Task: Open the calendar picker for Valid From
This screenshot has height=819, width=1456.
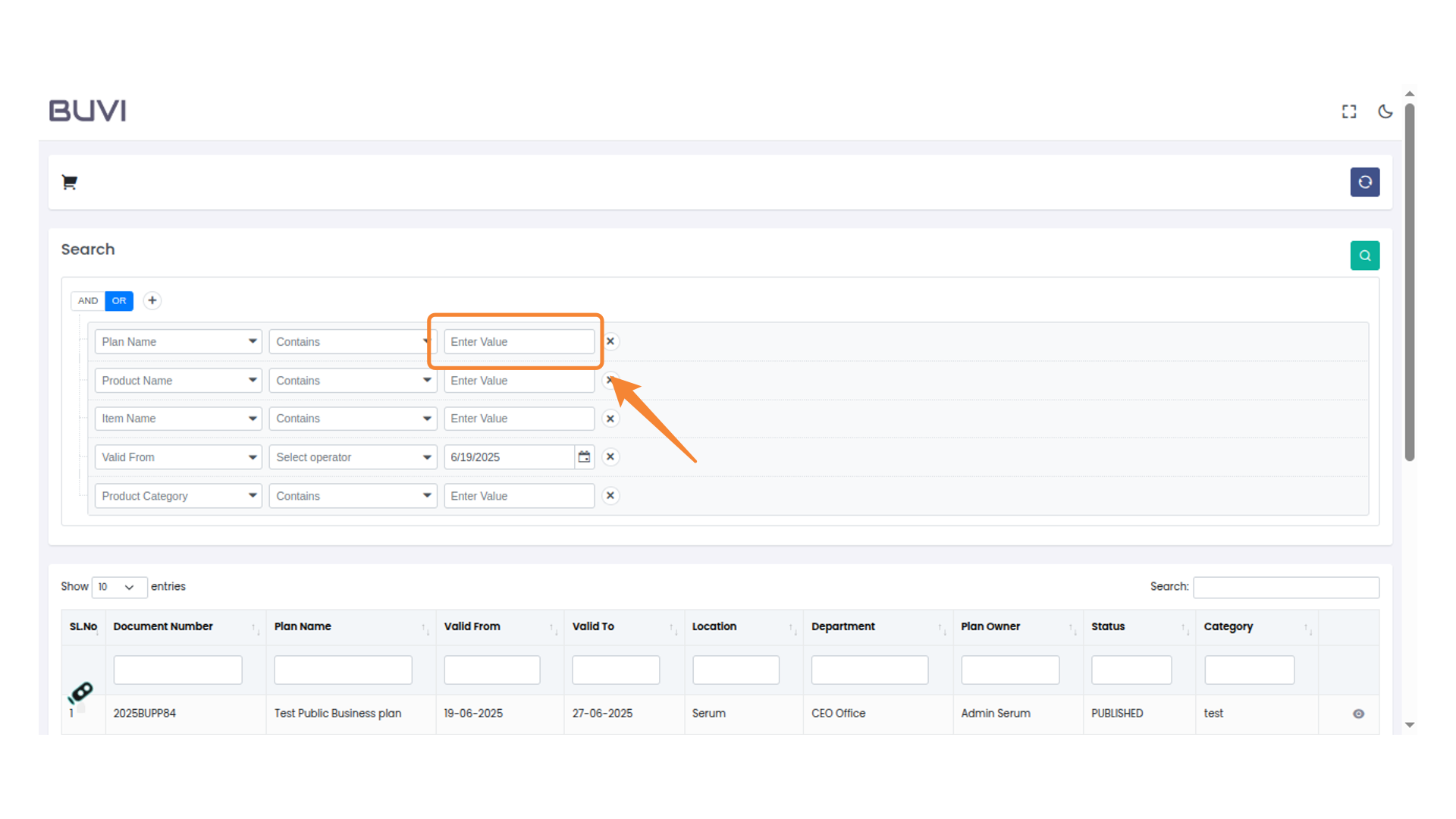Action: (x=584, y=457)
